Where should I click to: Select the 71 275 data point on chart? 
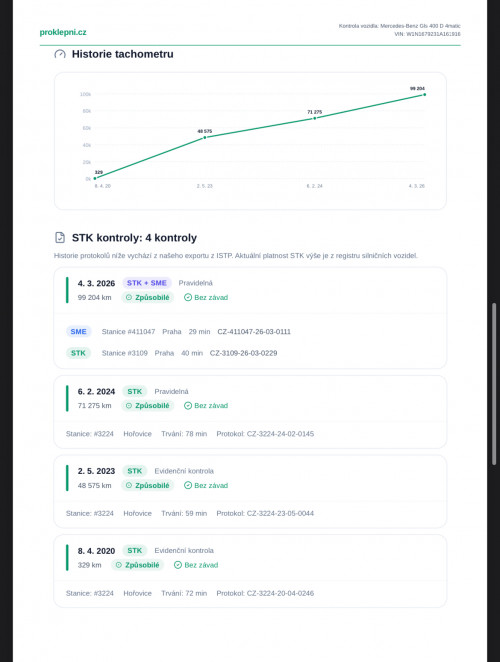(315, 118)
